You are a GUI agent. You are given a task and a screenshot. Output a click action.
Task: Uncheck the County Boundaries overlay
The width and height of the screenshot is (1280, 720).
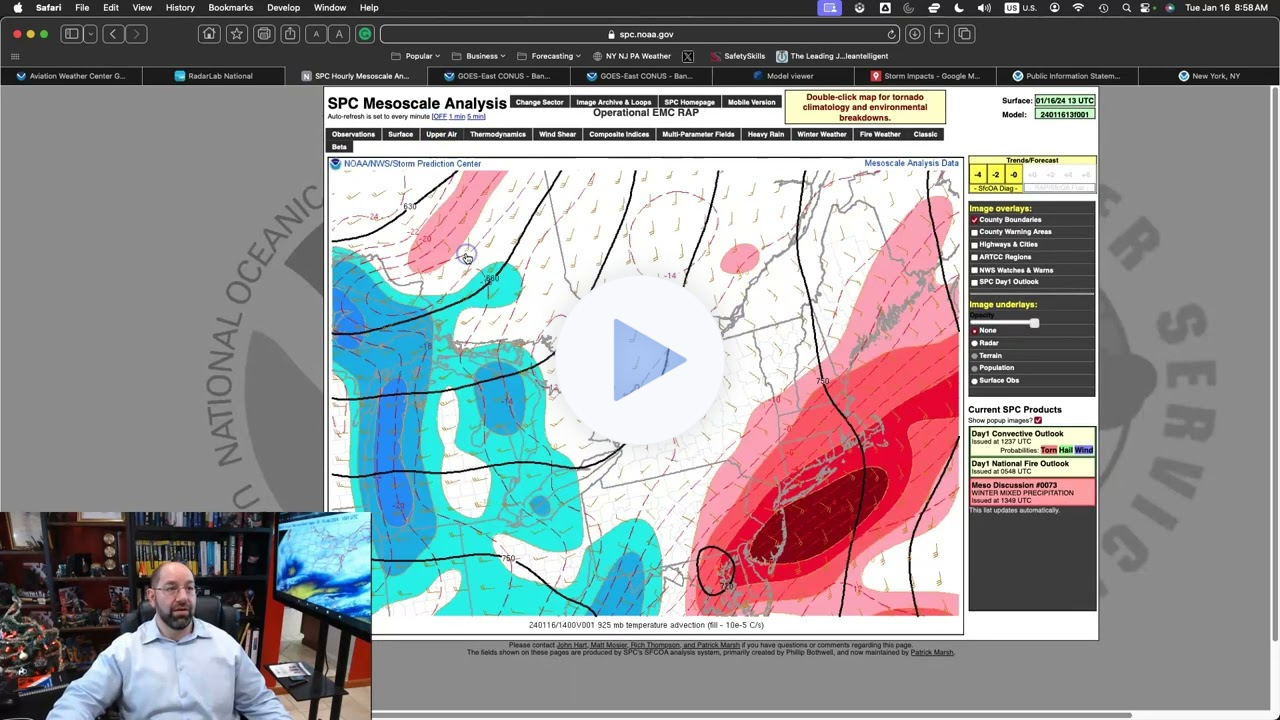point(975,220)
